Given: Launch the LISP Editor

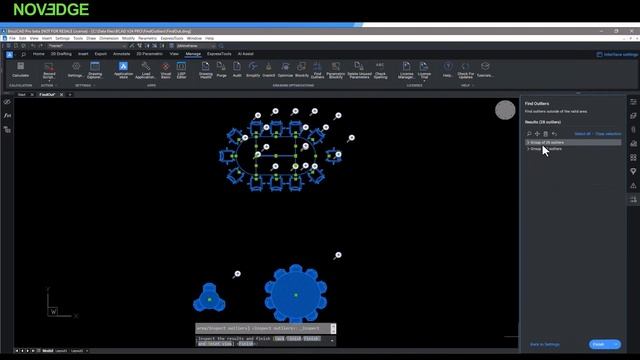Looking at the screenshot, I should 181,70.
